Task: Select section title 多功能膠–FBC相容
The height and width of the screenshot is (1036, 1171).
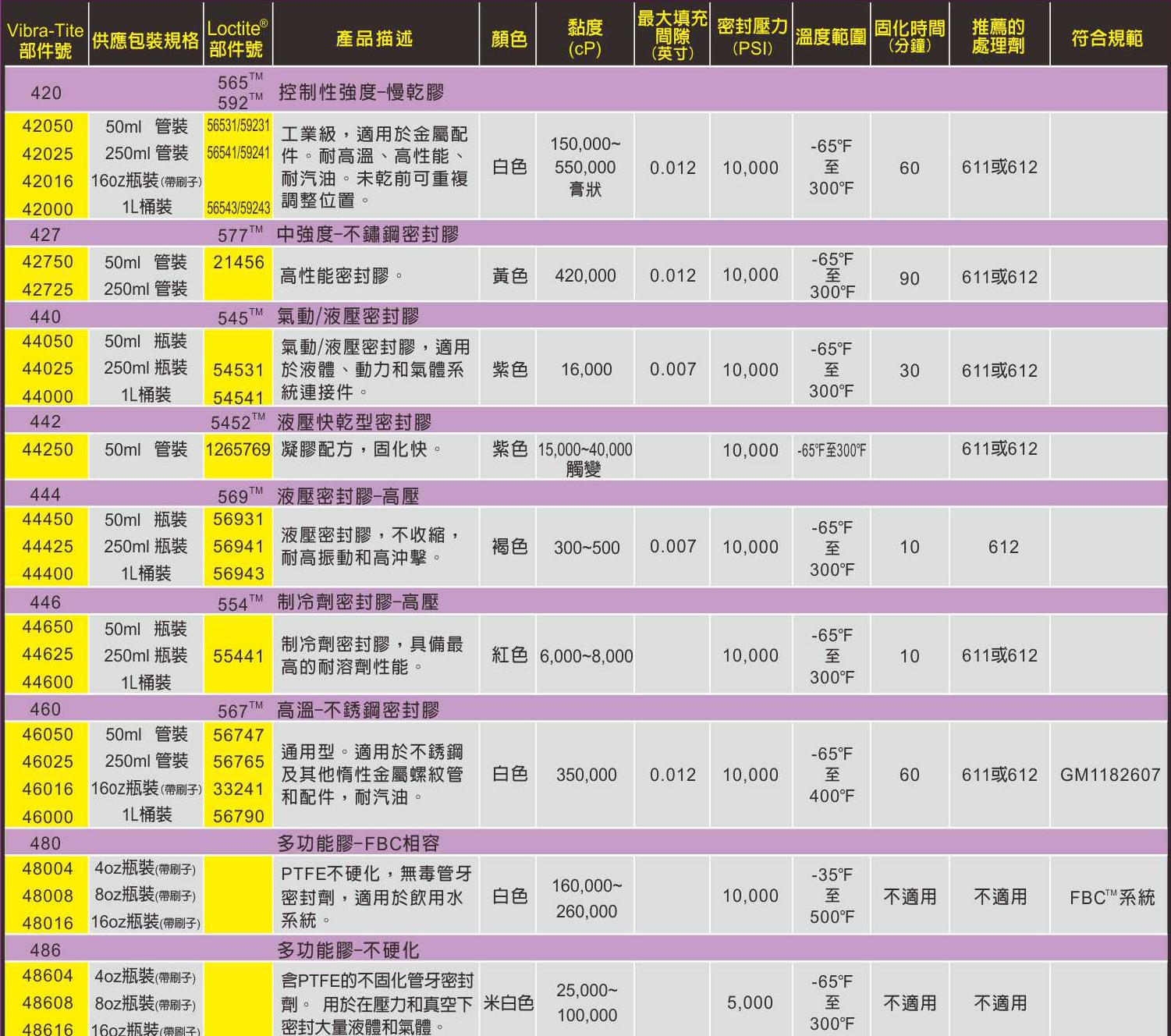Action: point(359,843)
